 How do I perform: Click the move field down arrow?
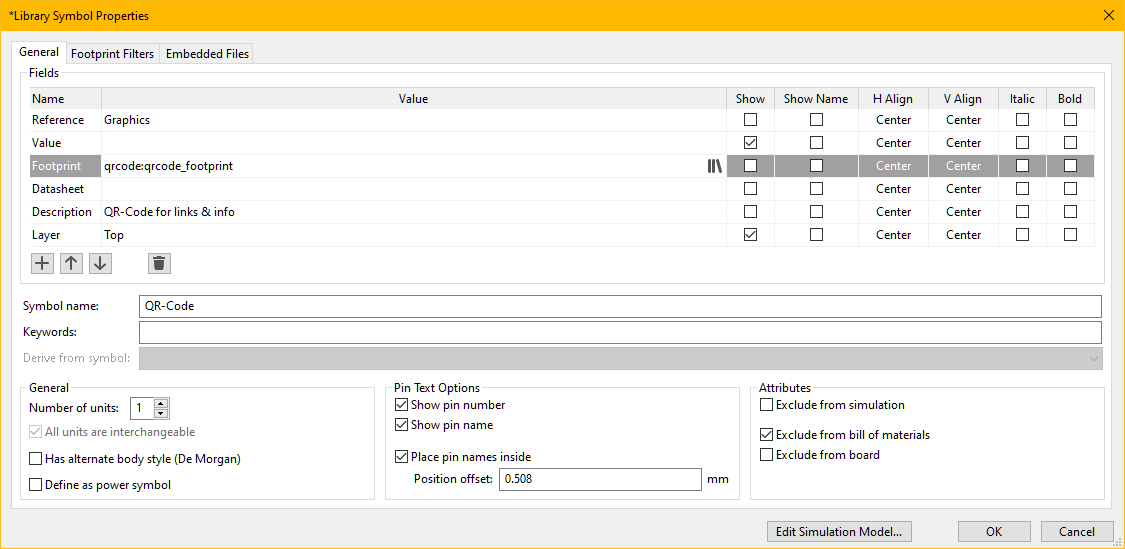[100, 263]
